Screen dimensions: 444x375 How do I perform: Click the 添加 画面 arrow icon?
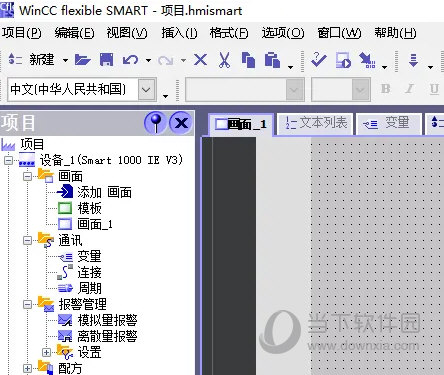point(65,192)
